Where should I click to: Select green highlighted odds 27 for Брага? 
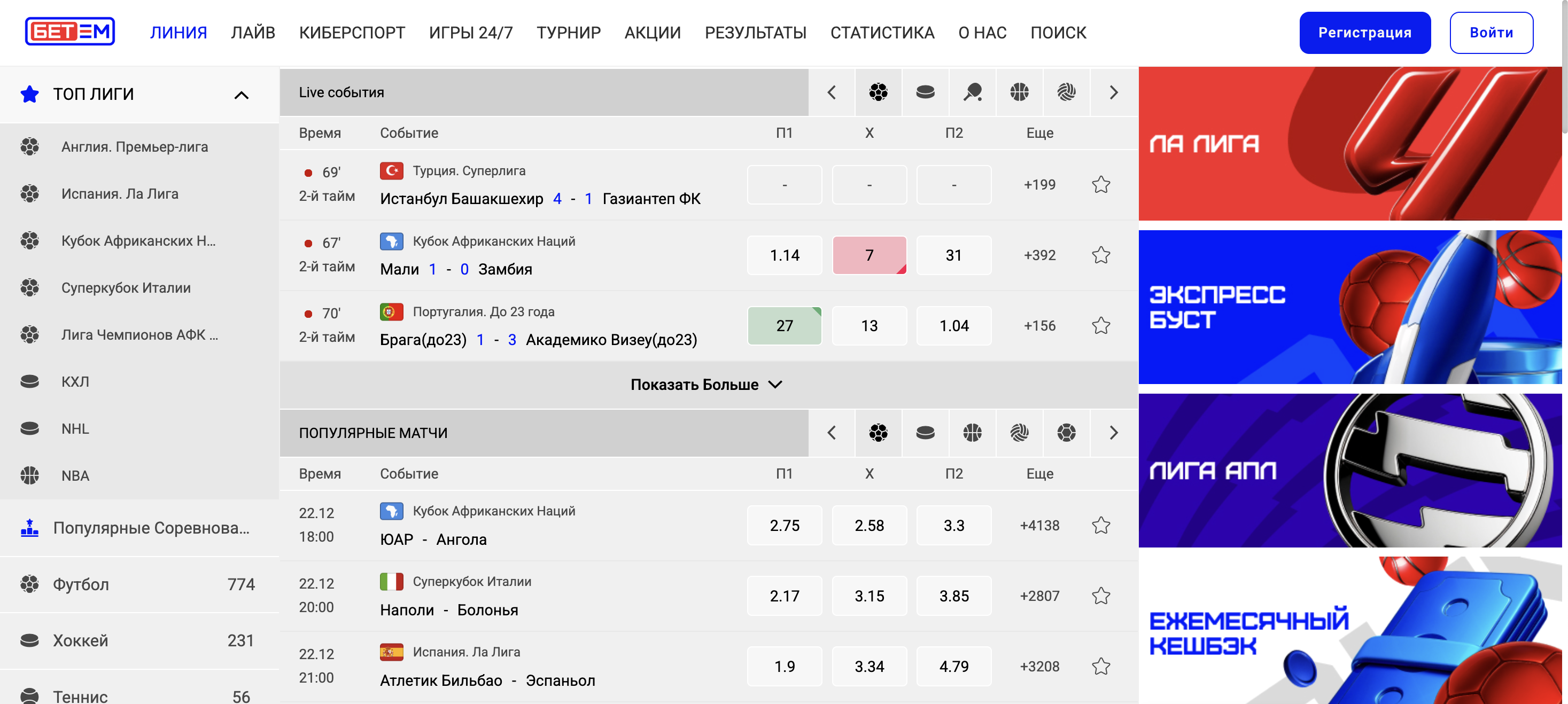784,325
